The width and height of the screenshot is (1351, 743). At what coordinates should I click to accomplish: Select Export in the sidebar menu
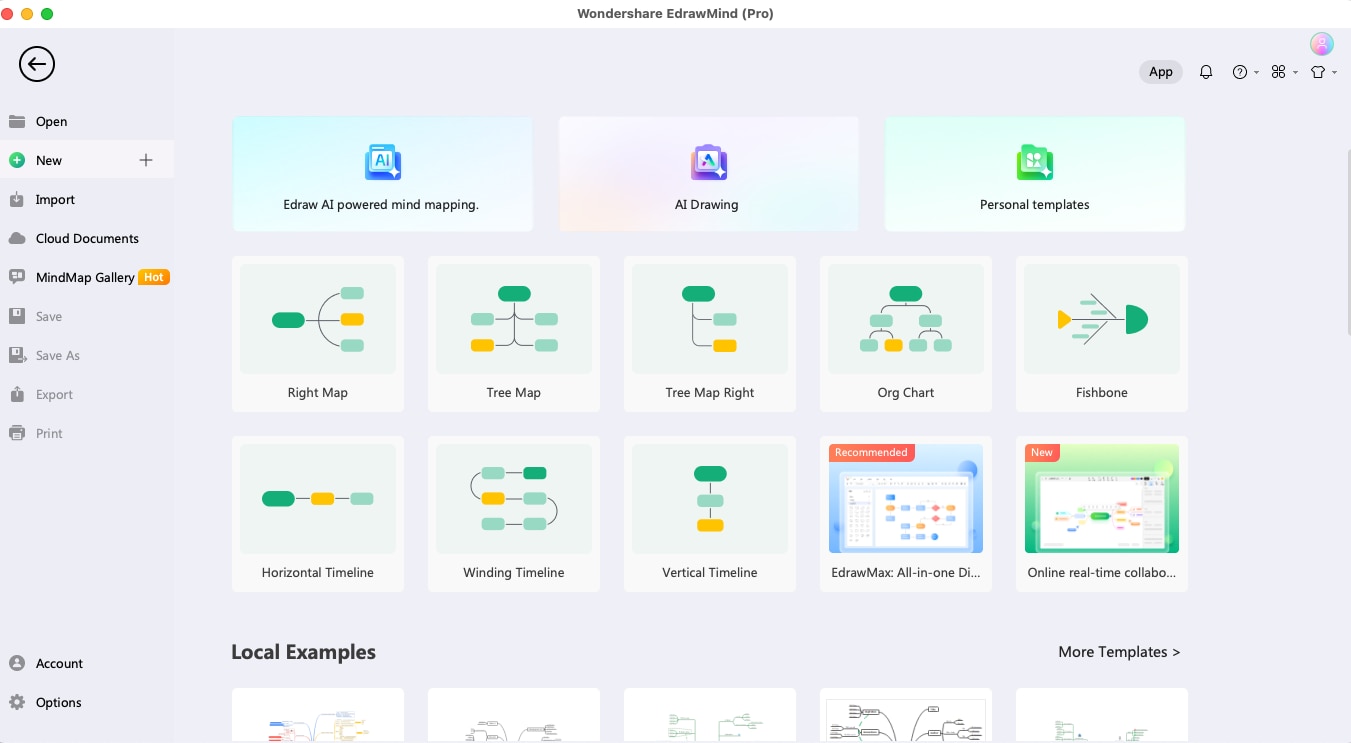(87, 395)
